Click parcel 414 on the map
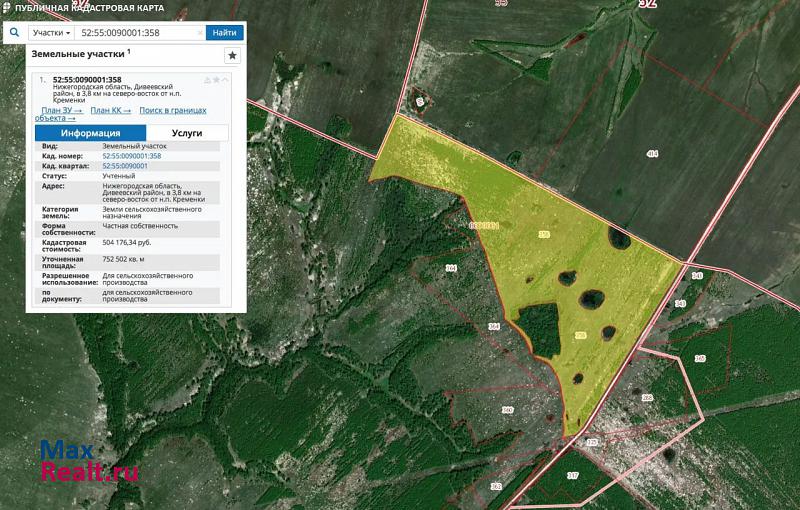The image size is (800, 510). point(652,154)
